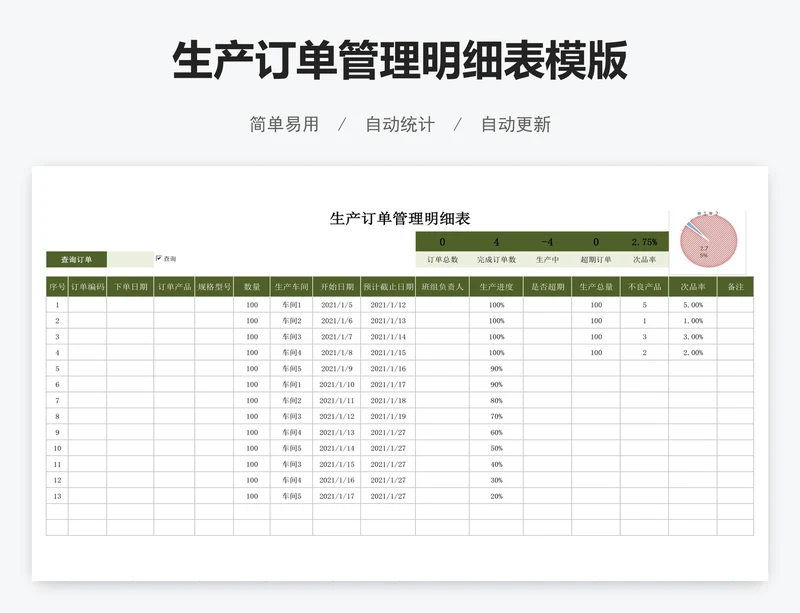Select the 下单日期 column header
Screen dimensions: 800x613
130,287
